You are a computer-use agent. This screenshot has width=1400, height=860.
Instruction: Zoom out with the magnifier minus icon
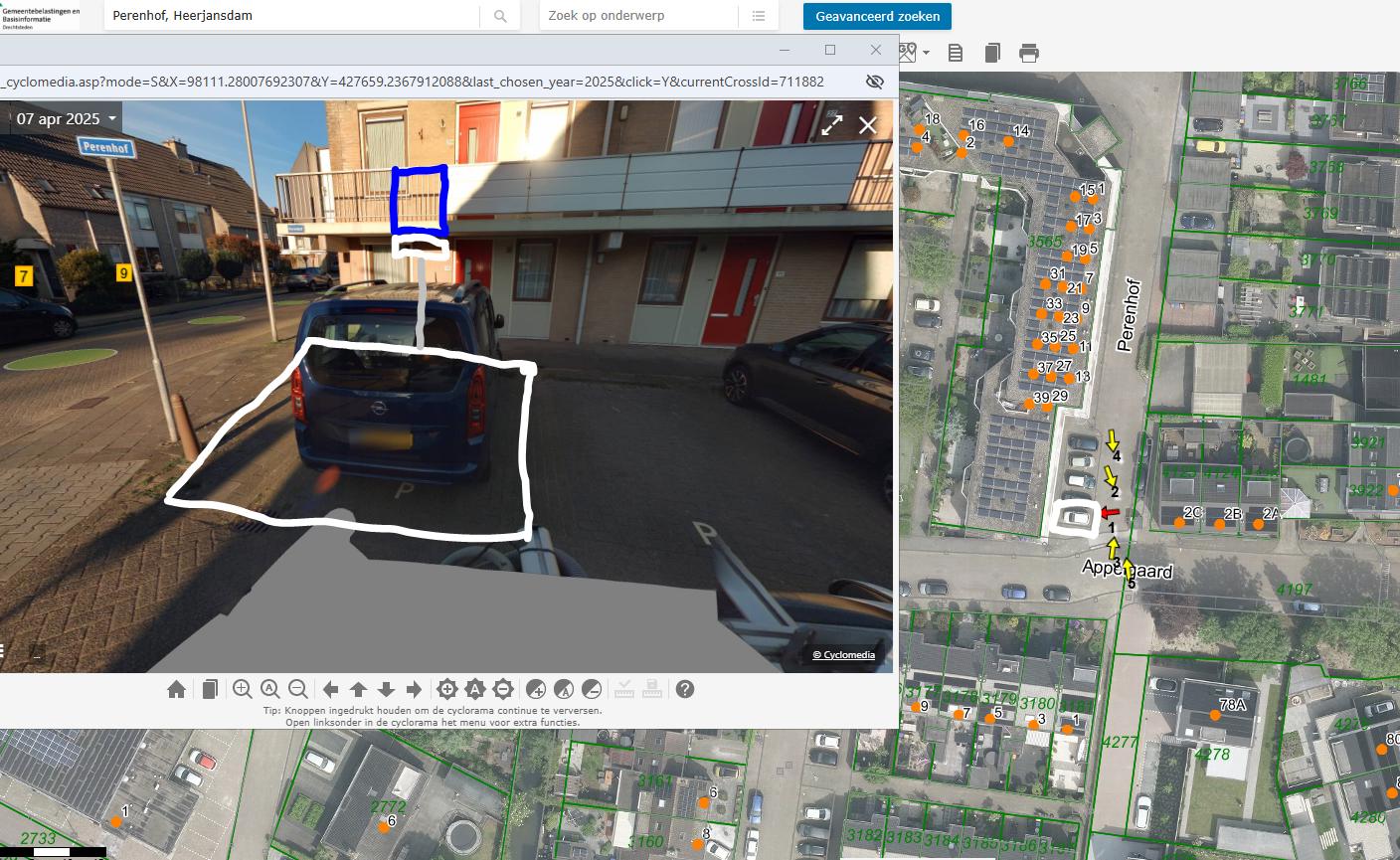coord(297,689)
